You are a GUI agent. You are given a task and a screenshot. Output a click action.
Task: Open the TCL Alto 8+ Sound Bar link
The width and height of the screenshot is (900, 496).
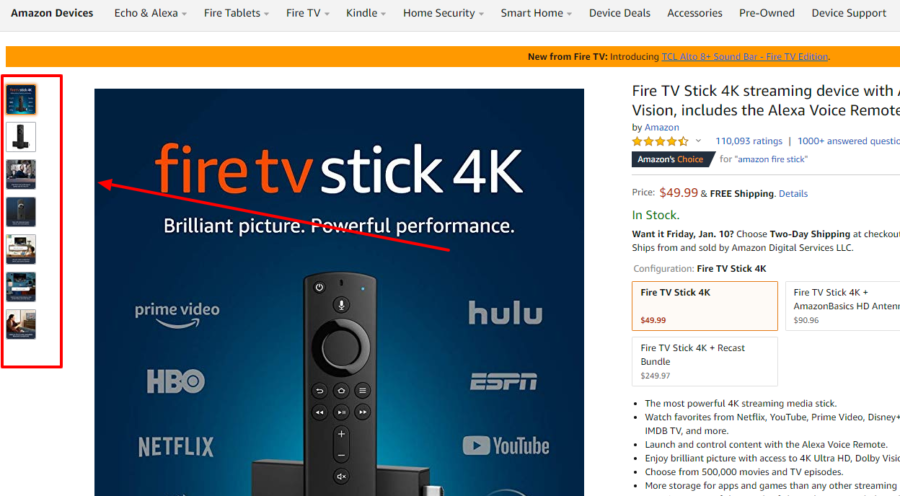click(x=744, y=56)
